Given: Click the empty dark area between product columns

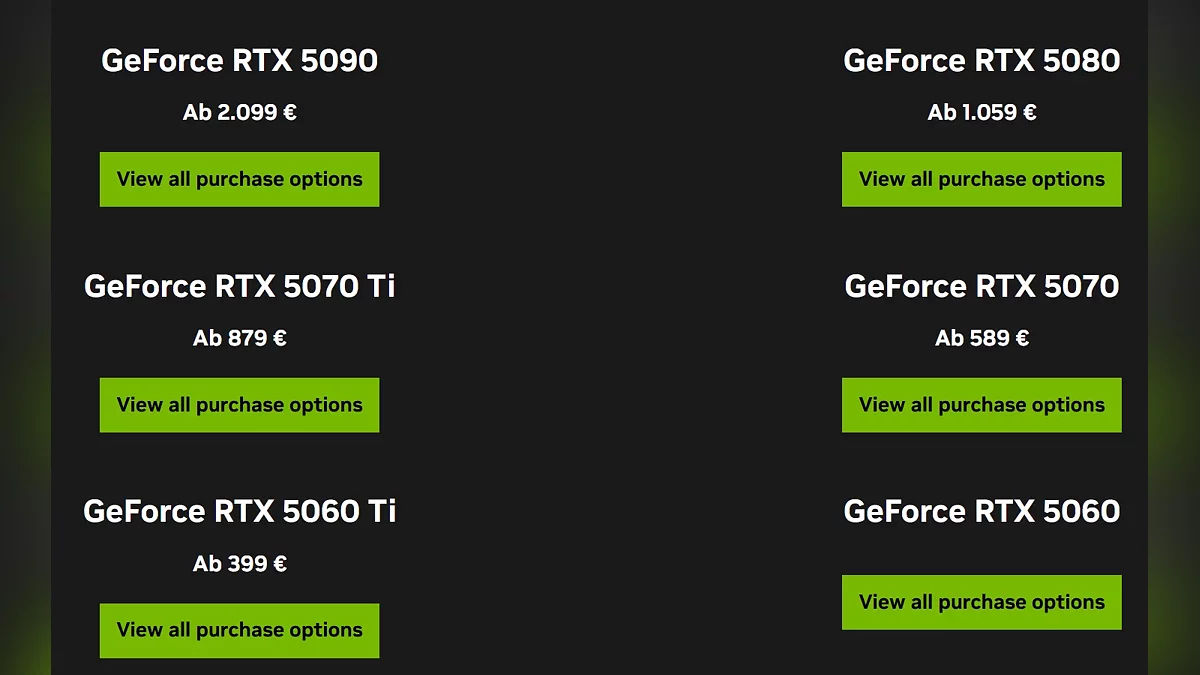Looking at the screenshot, I should (610, 340).
